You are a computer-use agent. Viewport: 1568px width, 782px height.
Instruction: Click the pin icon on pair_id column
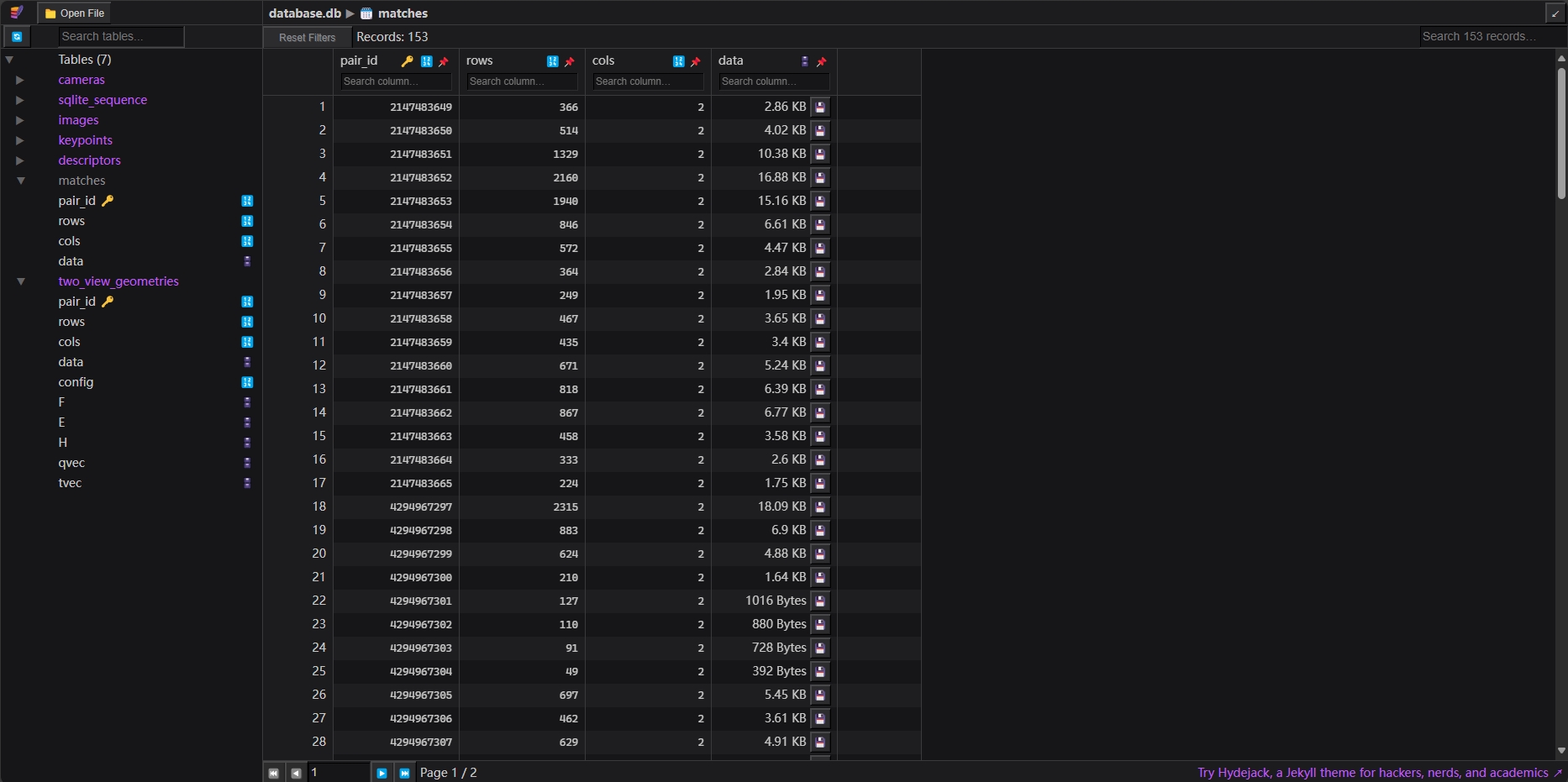444,61
